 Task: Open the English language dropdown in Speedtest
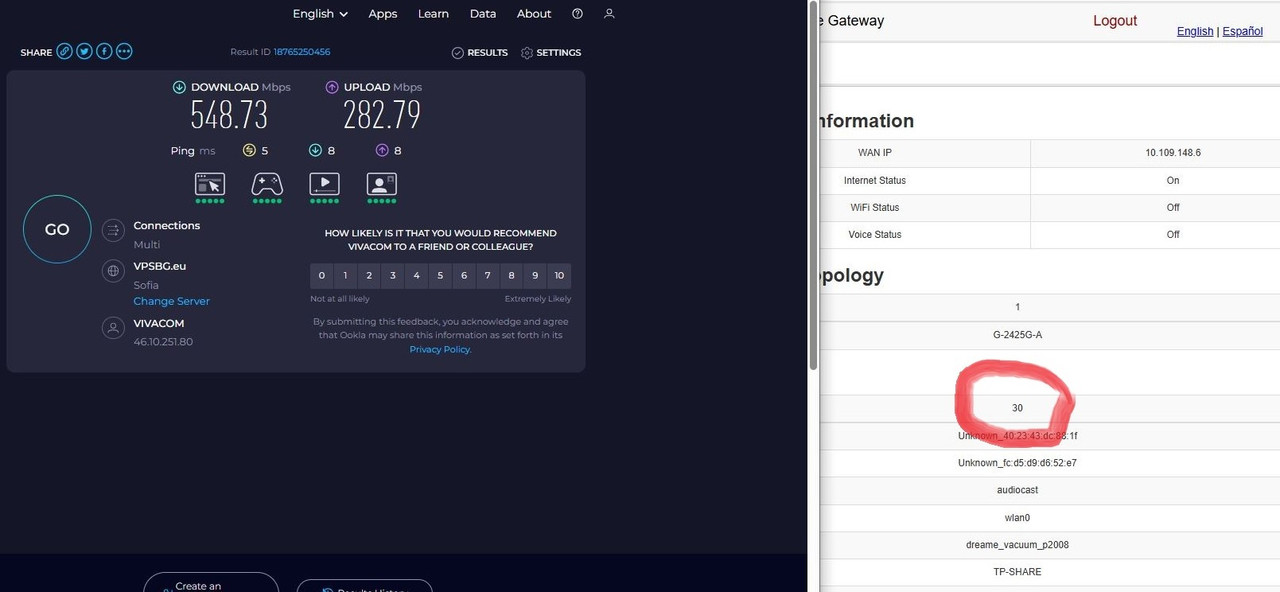click(320, 14)
